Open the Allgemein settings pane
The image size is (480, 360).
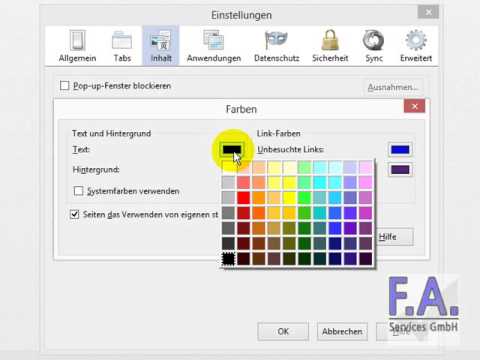[77, 46]
